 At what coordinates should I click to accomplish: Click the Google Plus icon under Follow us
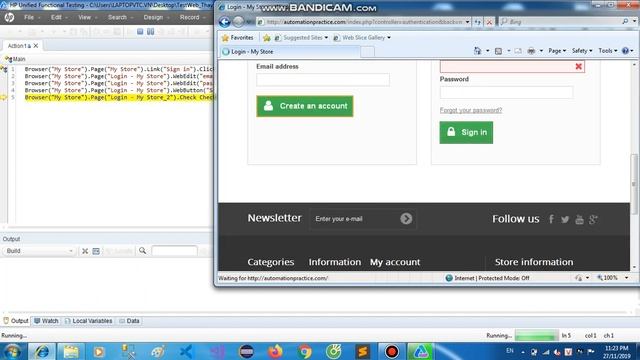tap(593, 220)
